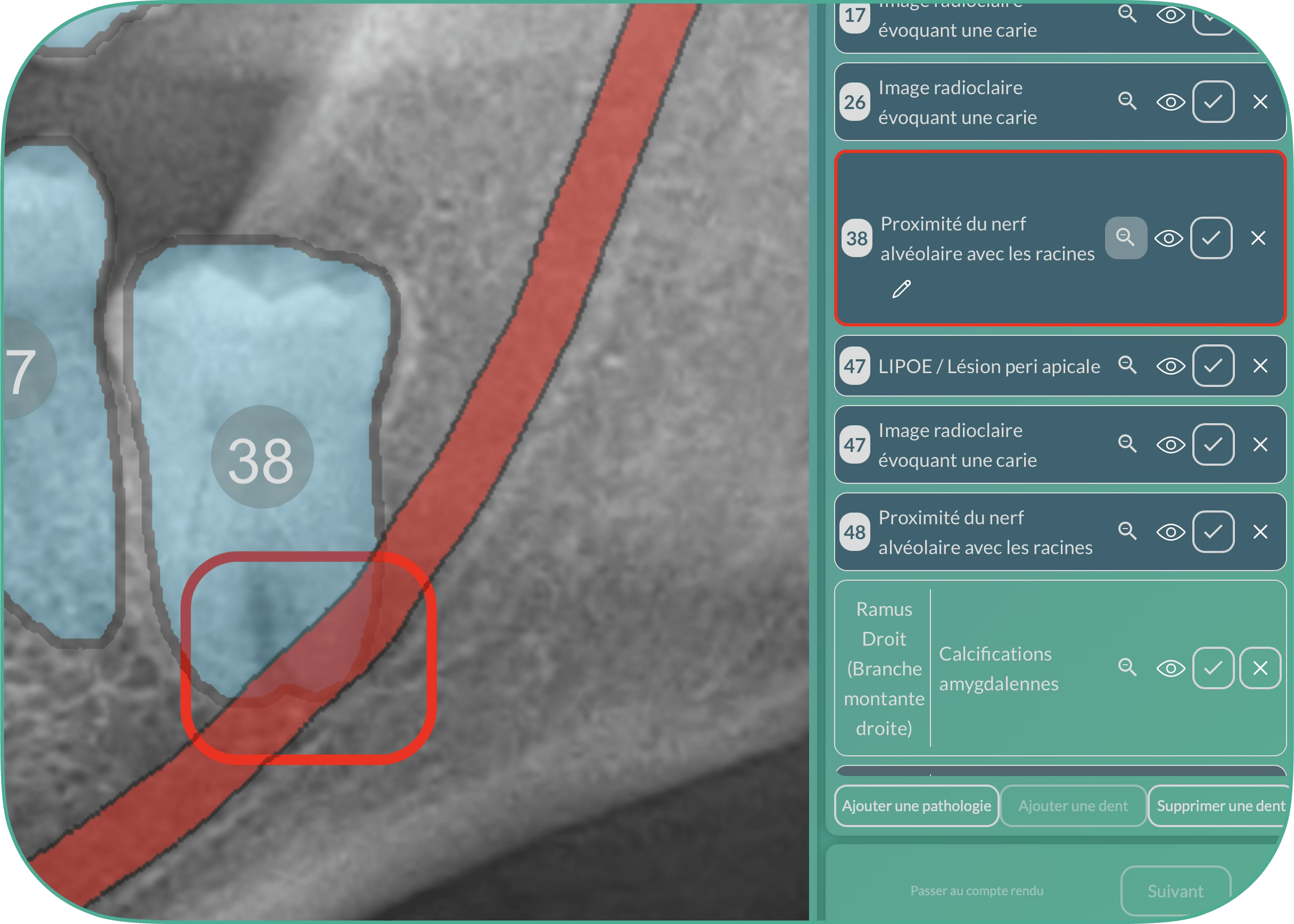Delete tooth 38 nerve proximity finding

(x=1258, y=238)
